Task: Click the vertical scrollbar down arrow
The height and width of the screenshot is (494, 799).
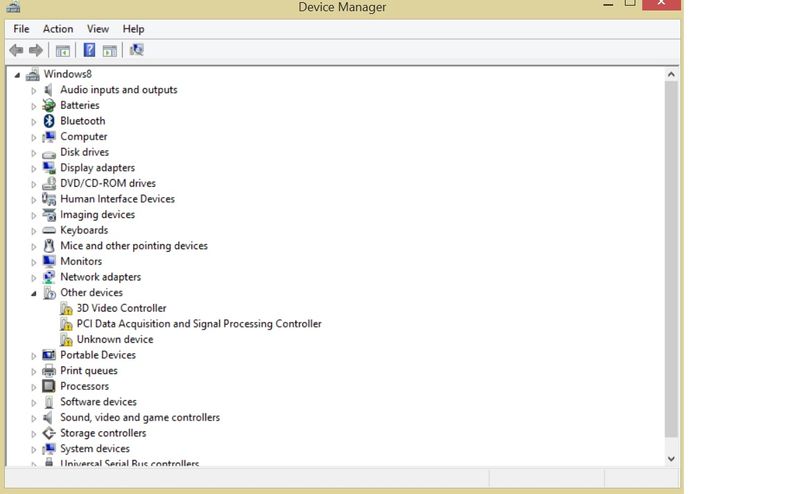Action: click(671, 457)
